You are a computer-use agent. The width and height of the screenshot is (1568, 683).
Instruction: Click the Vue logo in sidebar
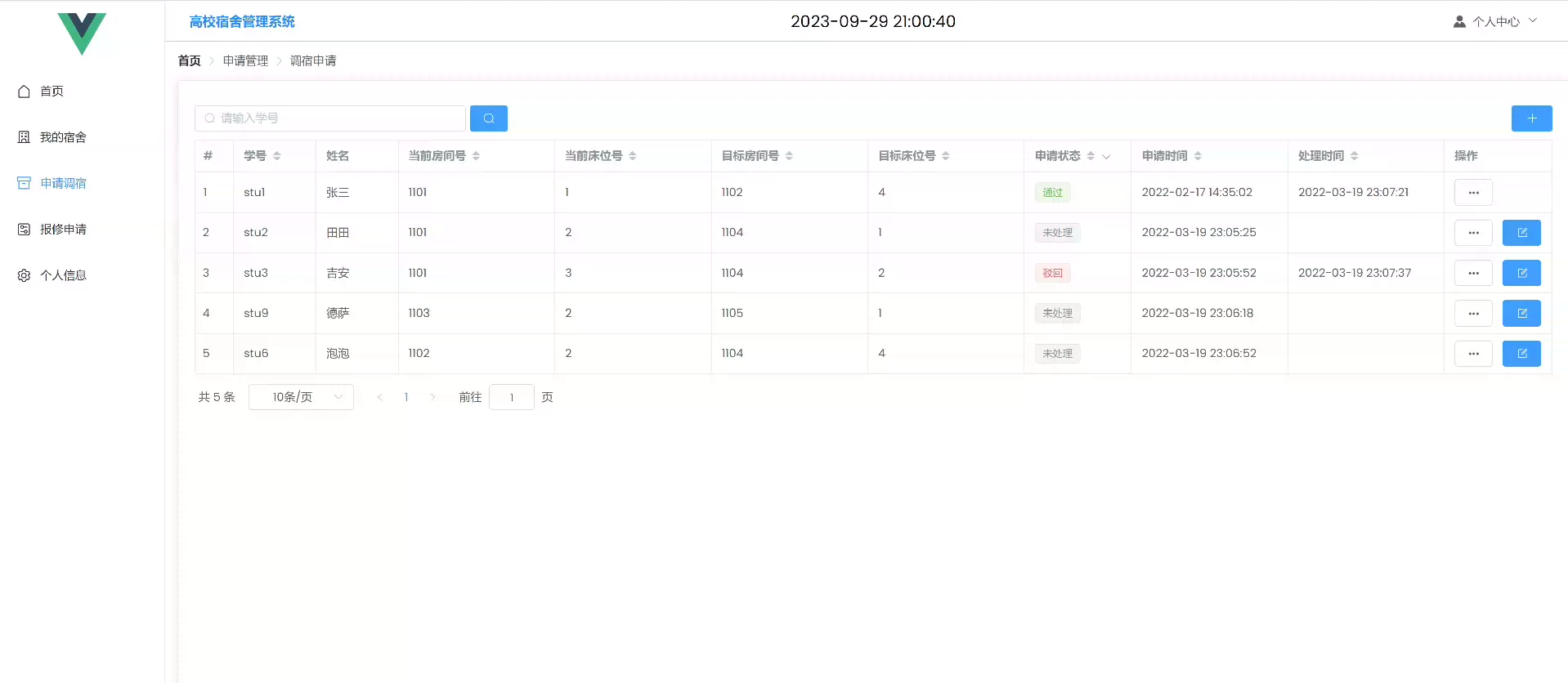coord(82,33)
